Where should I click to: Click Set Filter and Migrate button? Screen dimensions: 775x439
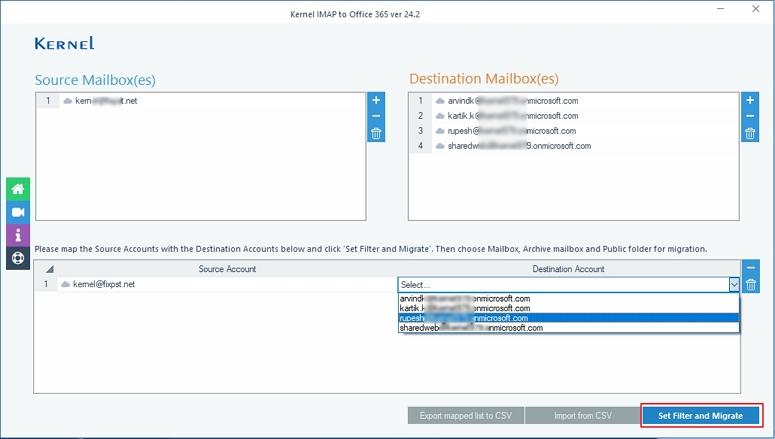pyautogui.click(x=700, y=416)
